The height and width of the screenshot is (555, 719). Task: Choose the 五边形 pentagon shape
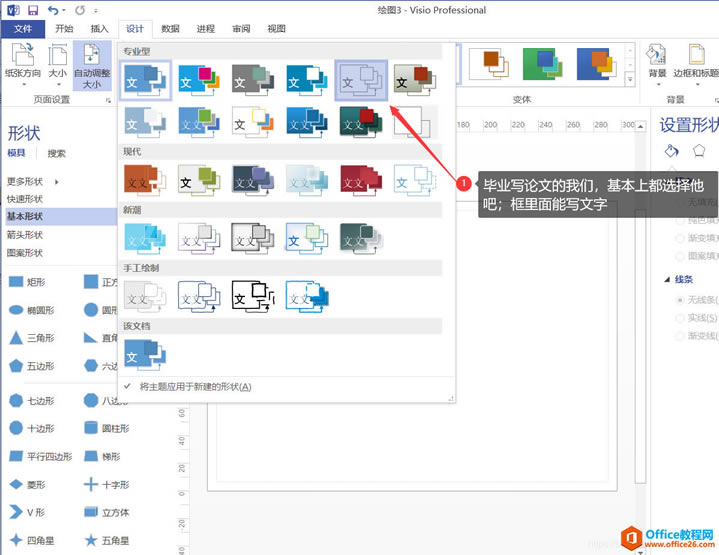coord(31,366)
